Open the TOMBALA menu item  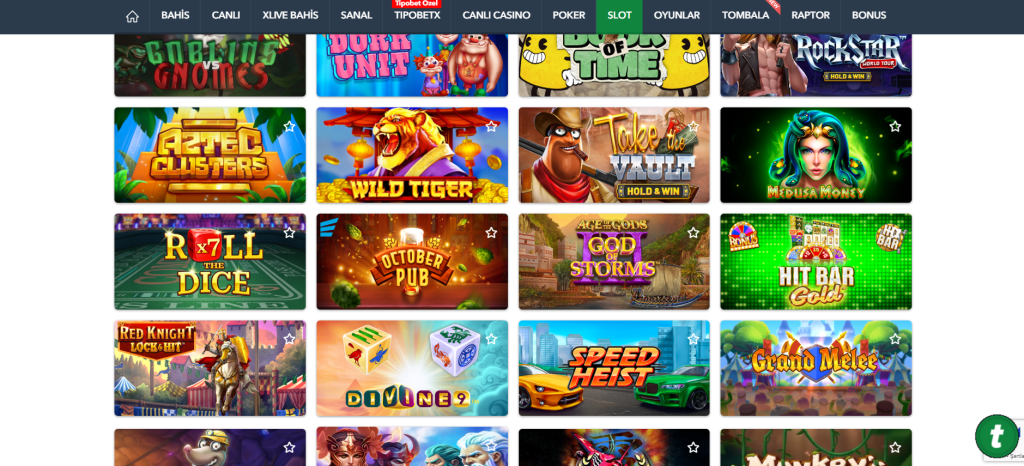[x=745, y=16]
